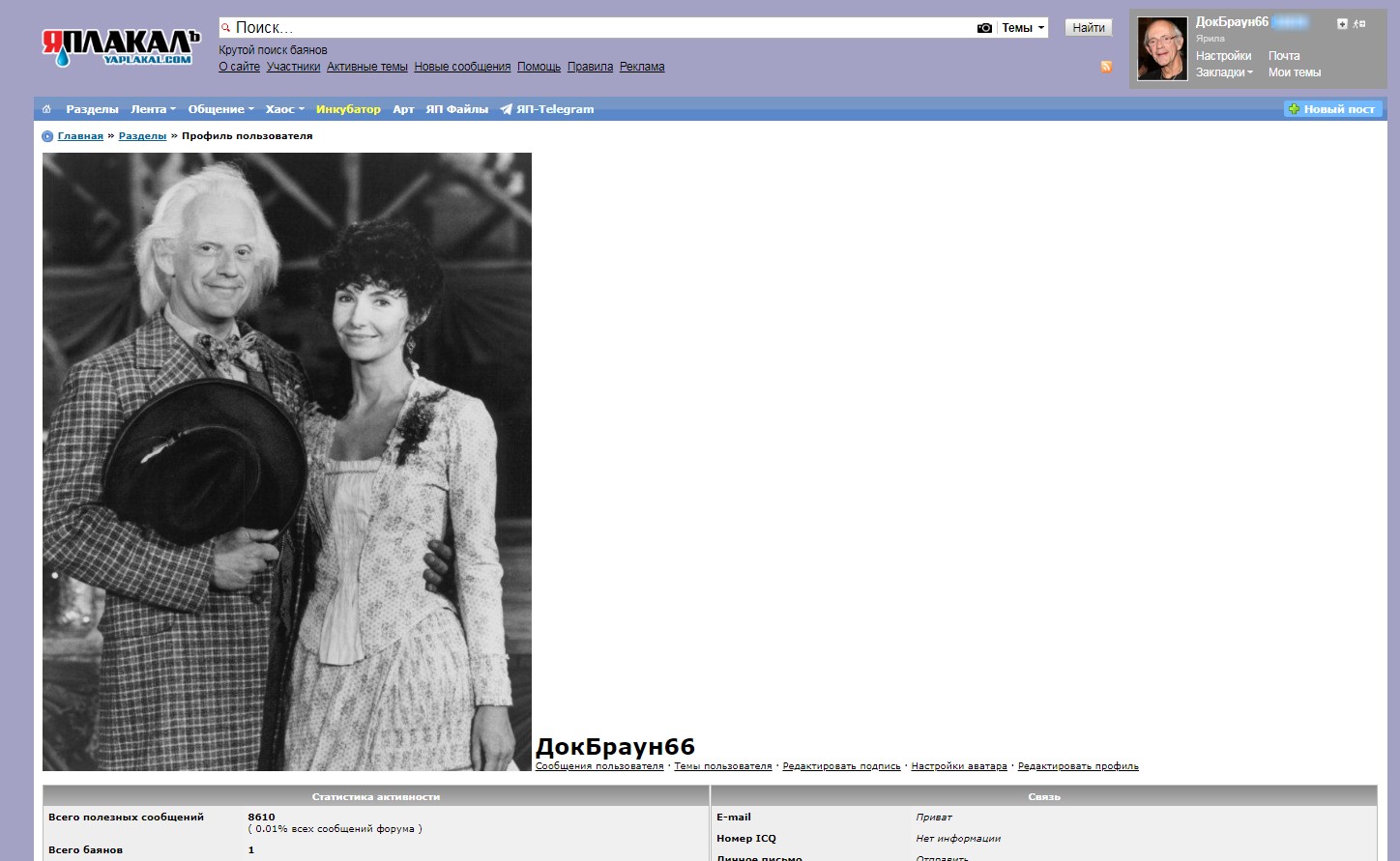1400x861 pixels.
Task: Open the ЯП Файлы navigation item
Action: click(456, 109)
